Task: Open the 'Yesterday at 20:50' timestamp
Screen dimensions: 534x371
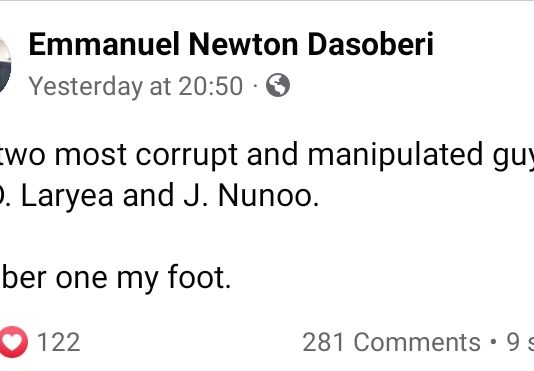Action: pyautogui.click(x=136, y=86)
